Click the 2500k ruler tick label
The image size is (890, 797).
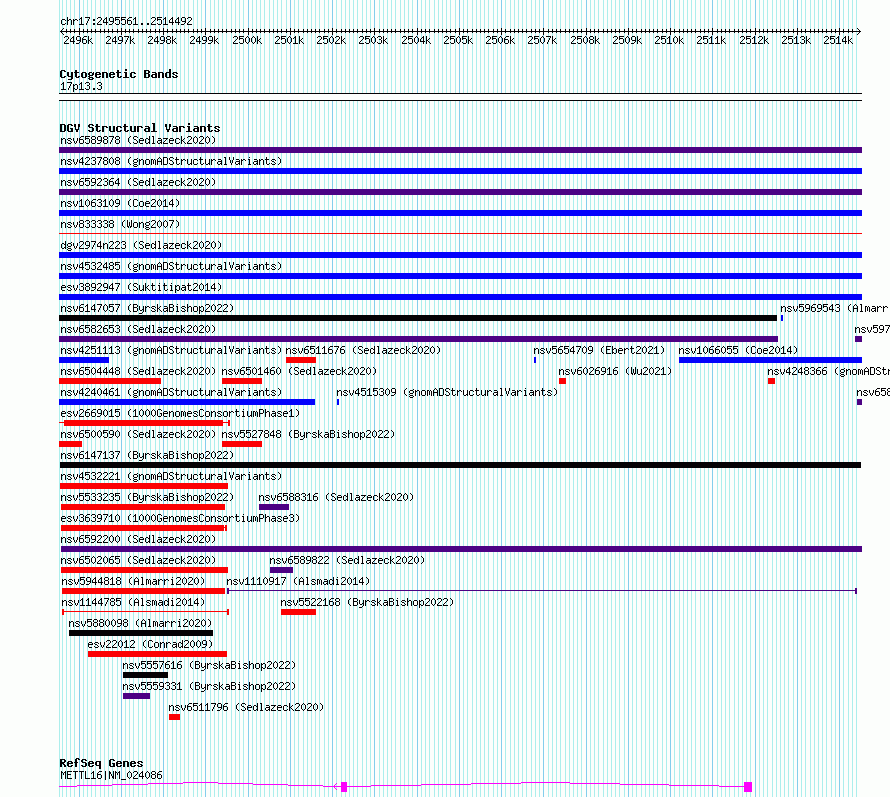pyautogui.click(x=247, y=40)
